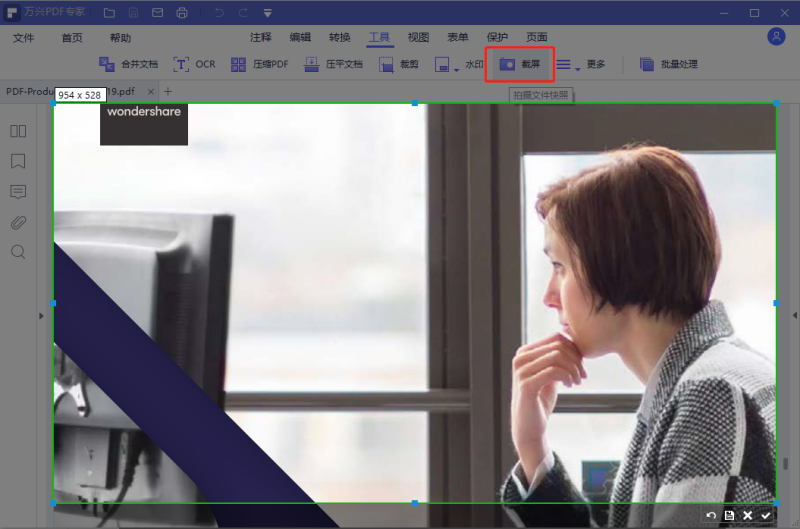
Task: Expand quick access toolbar dropdown arrow
Action: click(x=267, y=13)
